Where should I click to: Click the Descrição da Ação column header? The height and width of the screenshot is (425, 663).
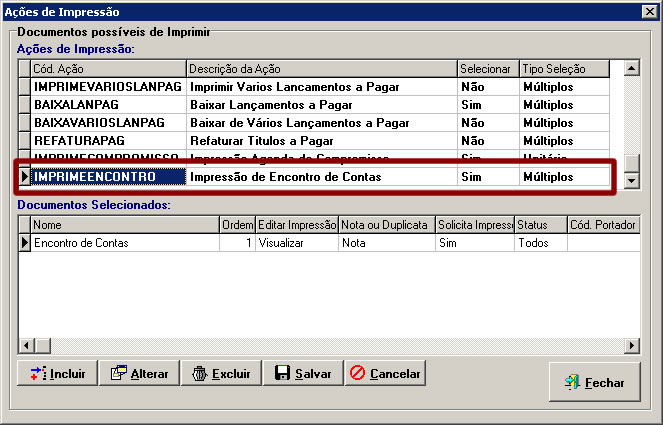coord(321,69)
